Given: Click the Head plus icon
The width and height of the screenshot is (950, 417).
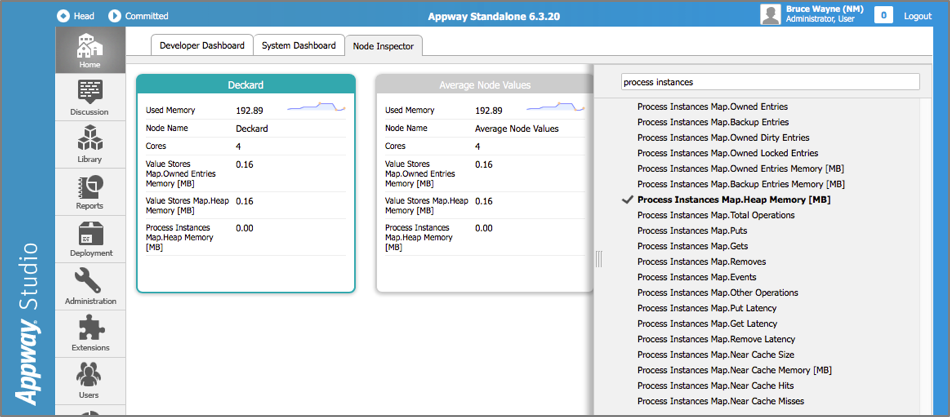Looking at the screenshot, I should coord(63,16).
